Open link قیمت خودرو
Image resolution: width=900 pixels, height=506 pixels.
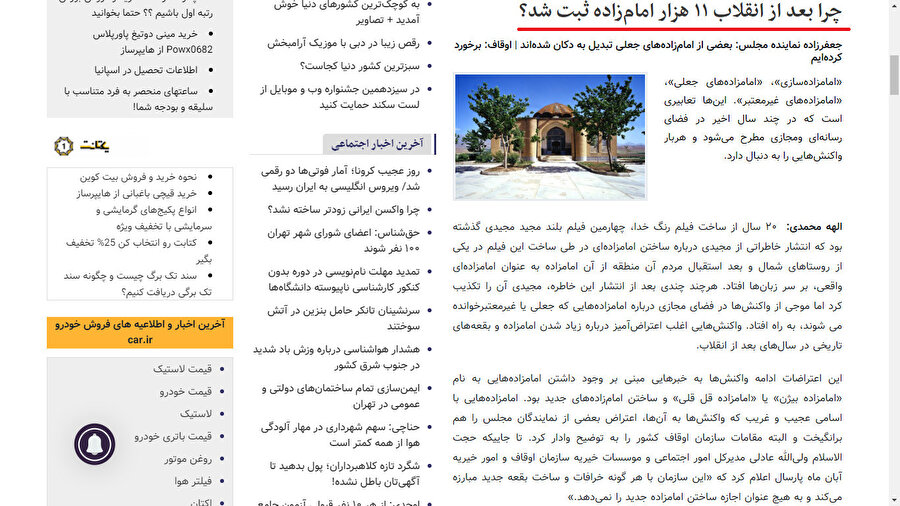click(x=186, y=391)
